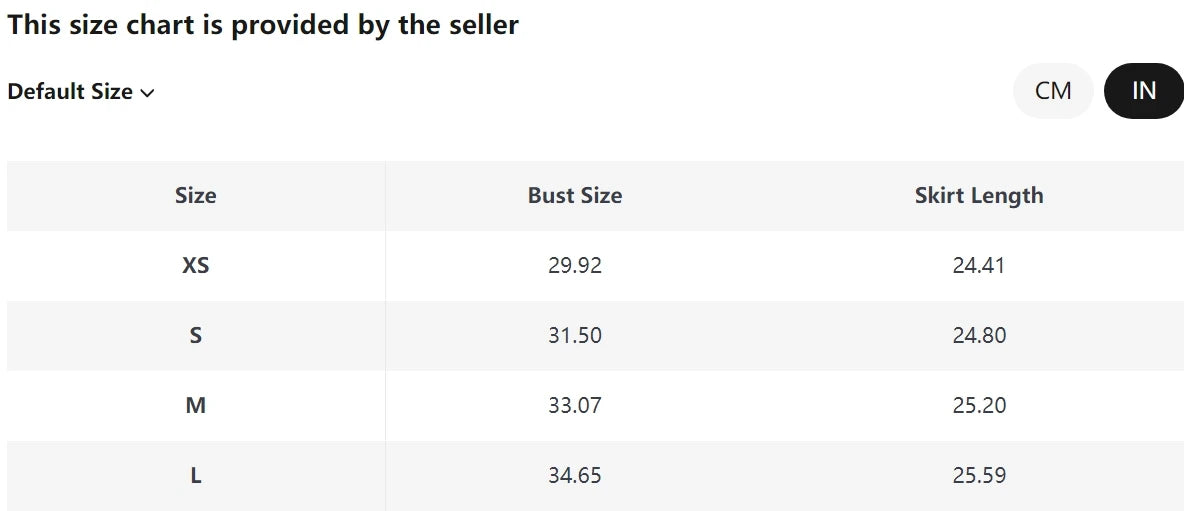The image size is (1184, 511).
Task: Select the XS size row label
Action: tap(195, 266)
